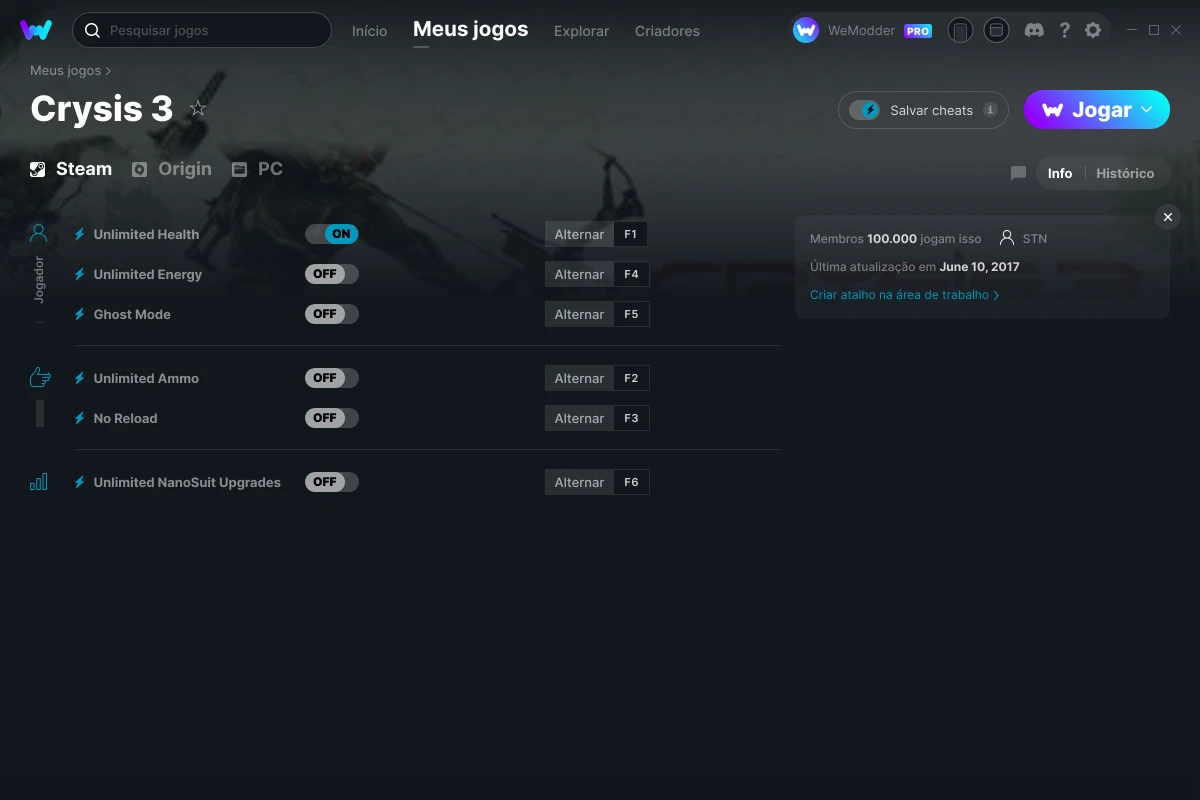Click the F3 hotkey box

coord(631,418)
